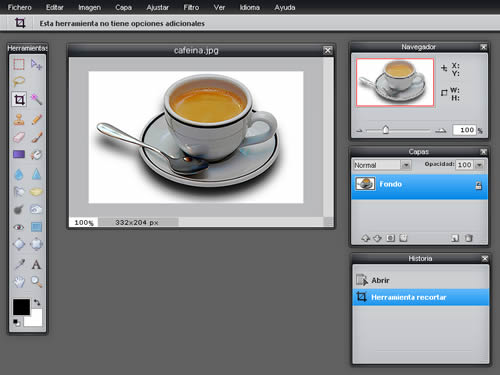The height and width of the screenshot is (375, 500).
Task: Select the Brush tool
Action: coord(36,137)
